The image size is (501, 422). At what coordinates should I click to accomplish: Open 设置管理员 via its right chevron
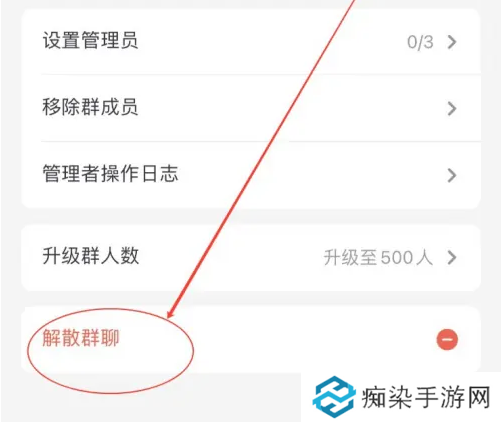[x=452, y=42]
